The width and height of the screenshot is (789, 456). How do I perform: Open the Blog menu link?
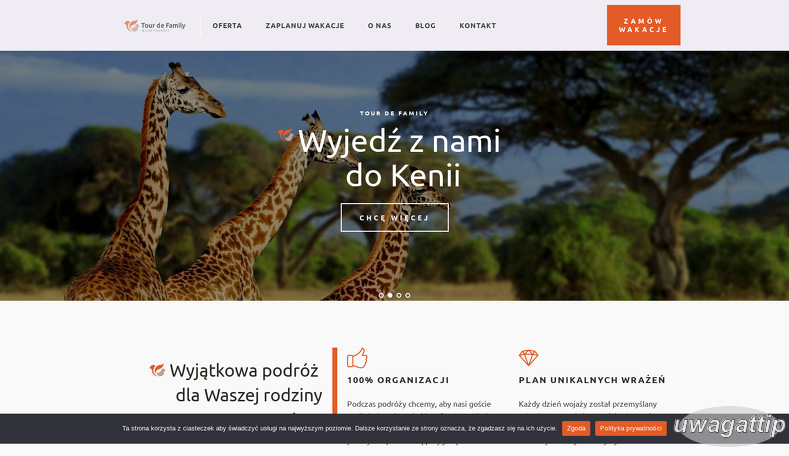pos(425,26)
